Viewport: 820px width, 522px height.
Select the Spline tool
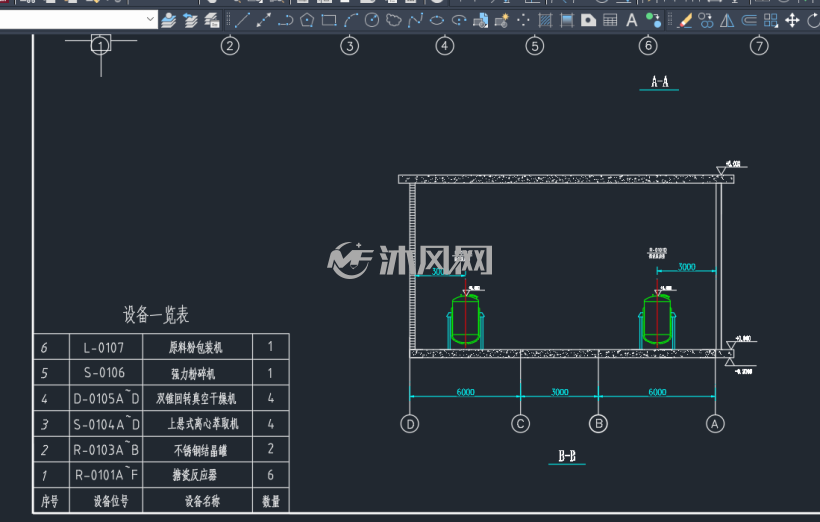tap(415, 20)
